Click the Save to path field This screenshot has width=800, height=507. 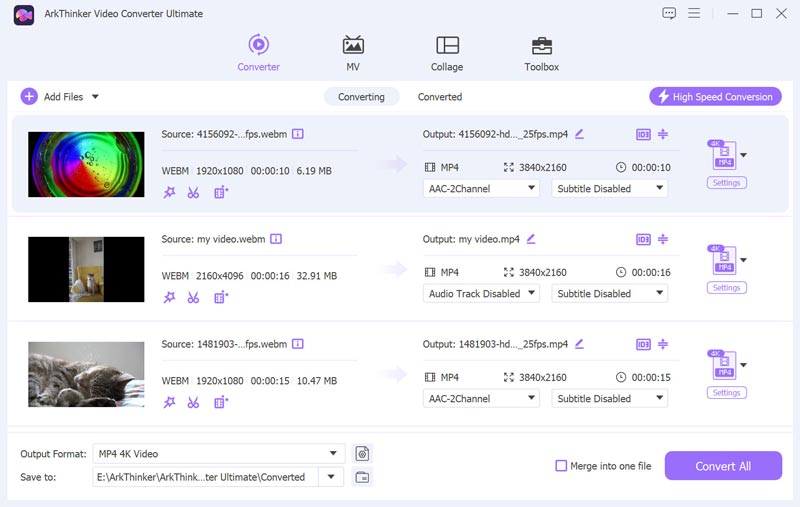point(206,477)
